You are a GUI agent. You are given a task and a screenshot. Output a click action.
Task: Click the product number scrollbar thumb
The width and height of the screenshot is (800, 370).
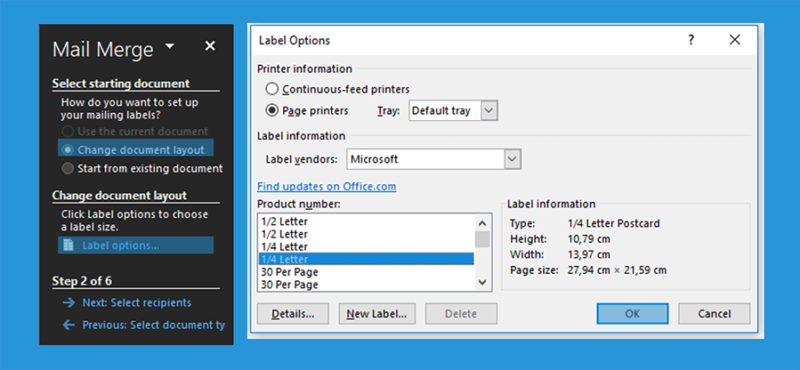coord(482,239)
